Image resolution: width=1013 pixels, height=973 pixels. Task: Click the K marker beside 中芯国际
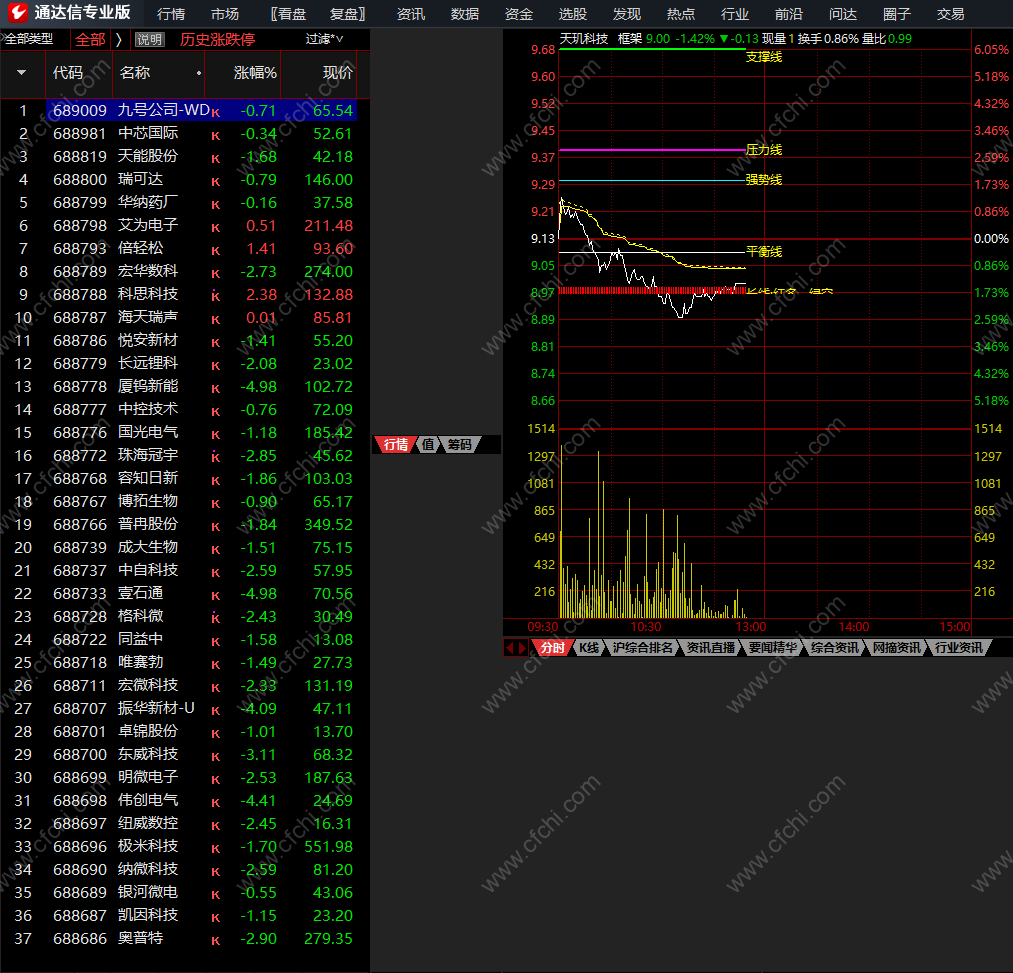point(216,136)
